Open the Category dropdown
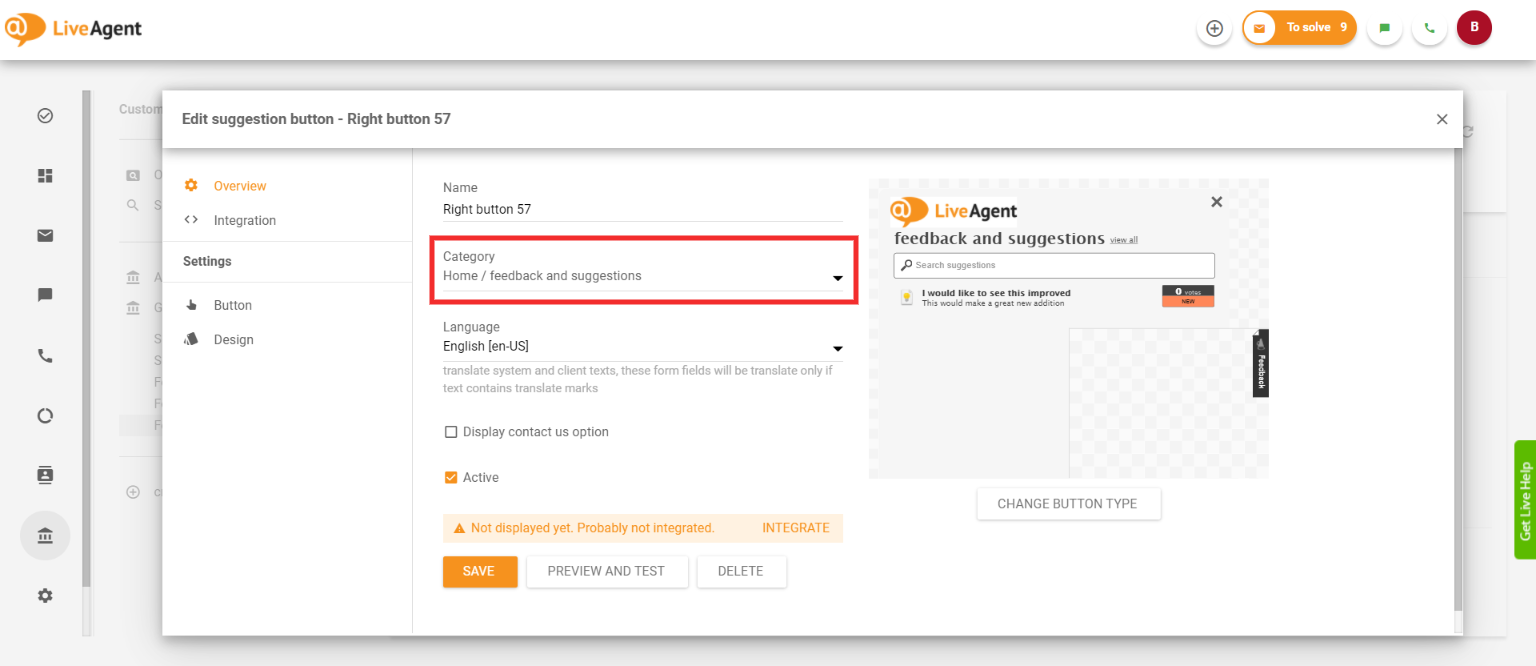The width and height of the screenshot is (1536, 666). (643, 276)
